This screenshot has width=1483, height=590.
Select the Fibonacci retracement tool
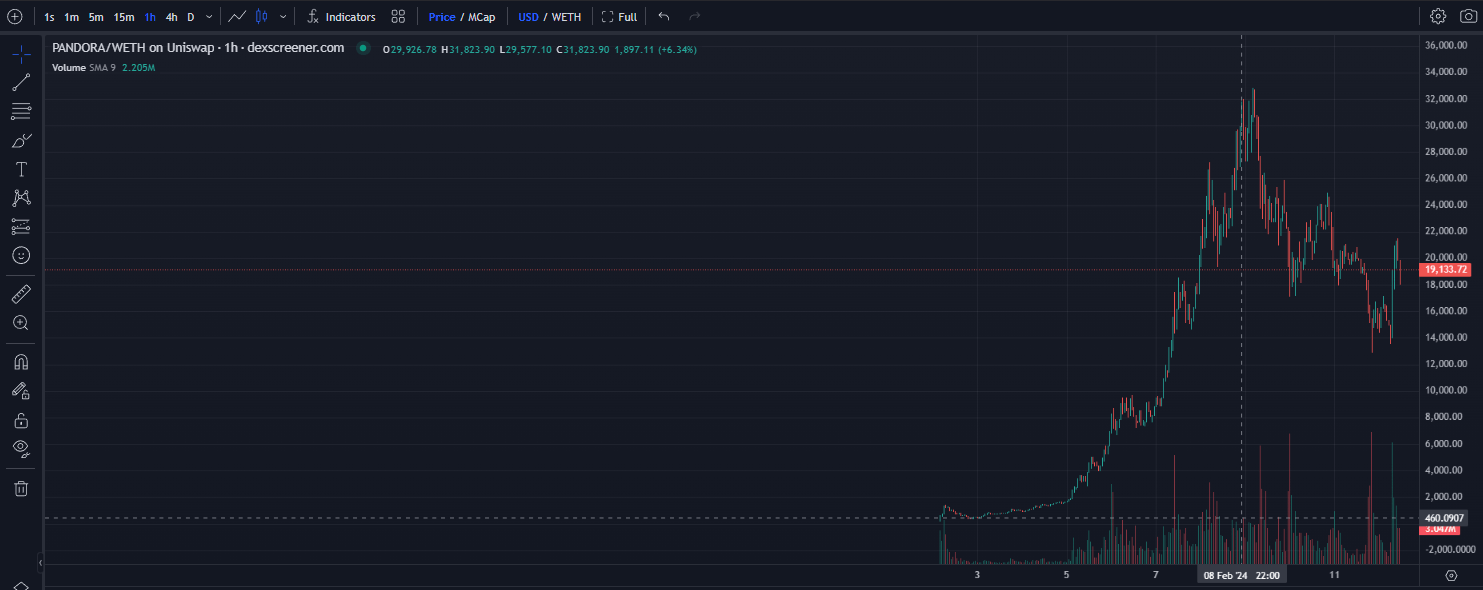tap(21, 111)
